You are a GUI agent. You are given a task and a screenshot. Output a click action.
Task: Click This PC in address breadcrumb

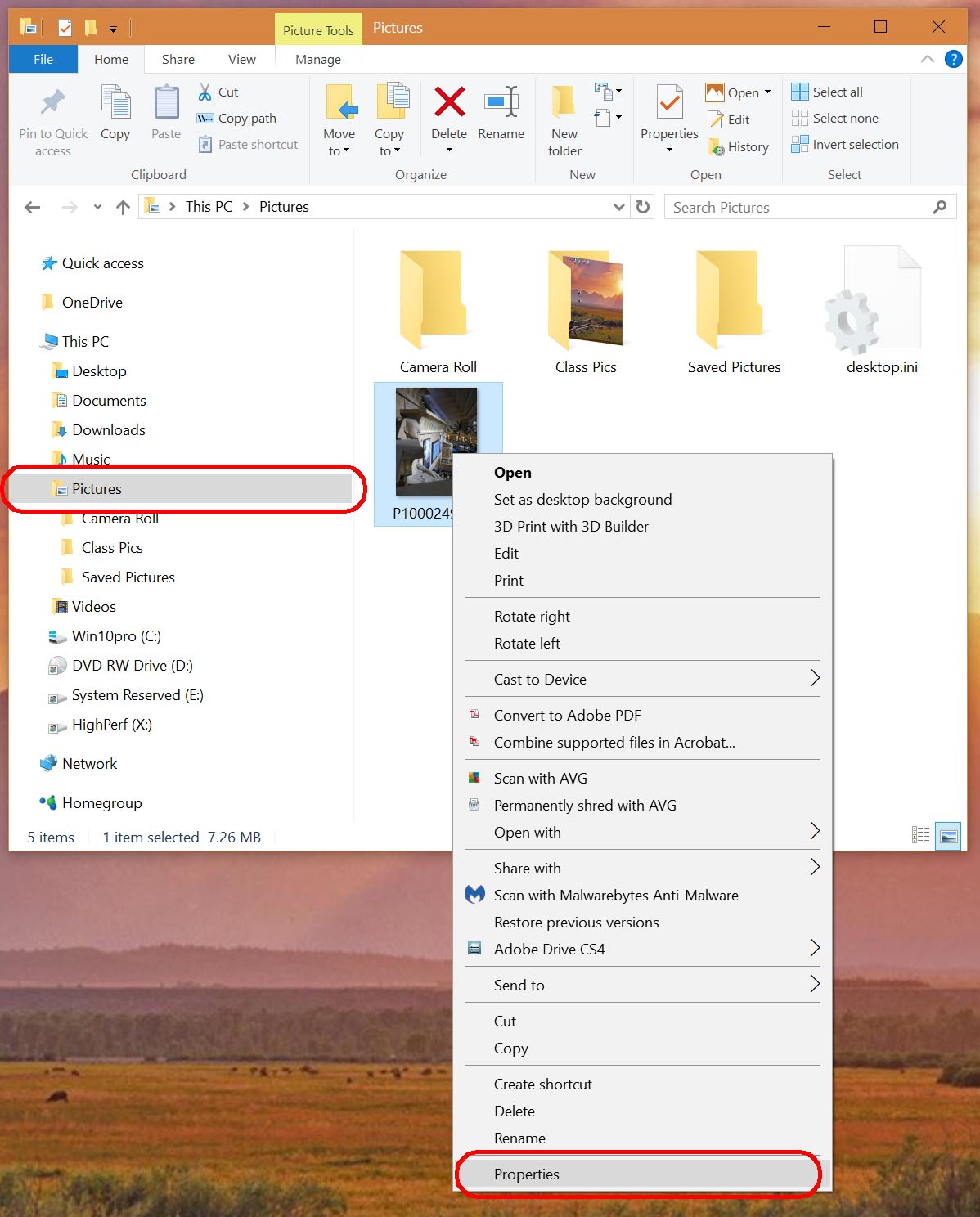point(209,207)
